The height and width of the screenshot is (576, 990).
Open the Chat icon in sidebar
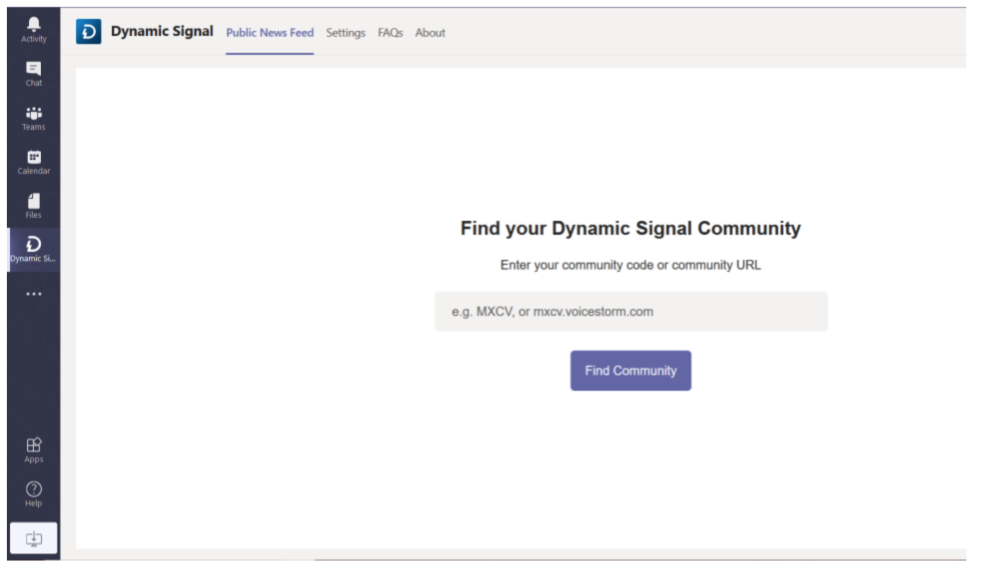[33, 68]
